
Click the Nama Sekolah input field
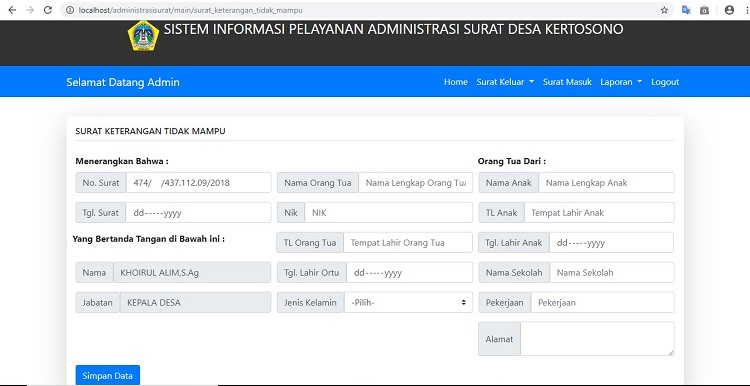pyautogui.click(x=612, y=273)
